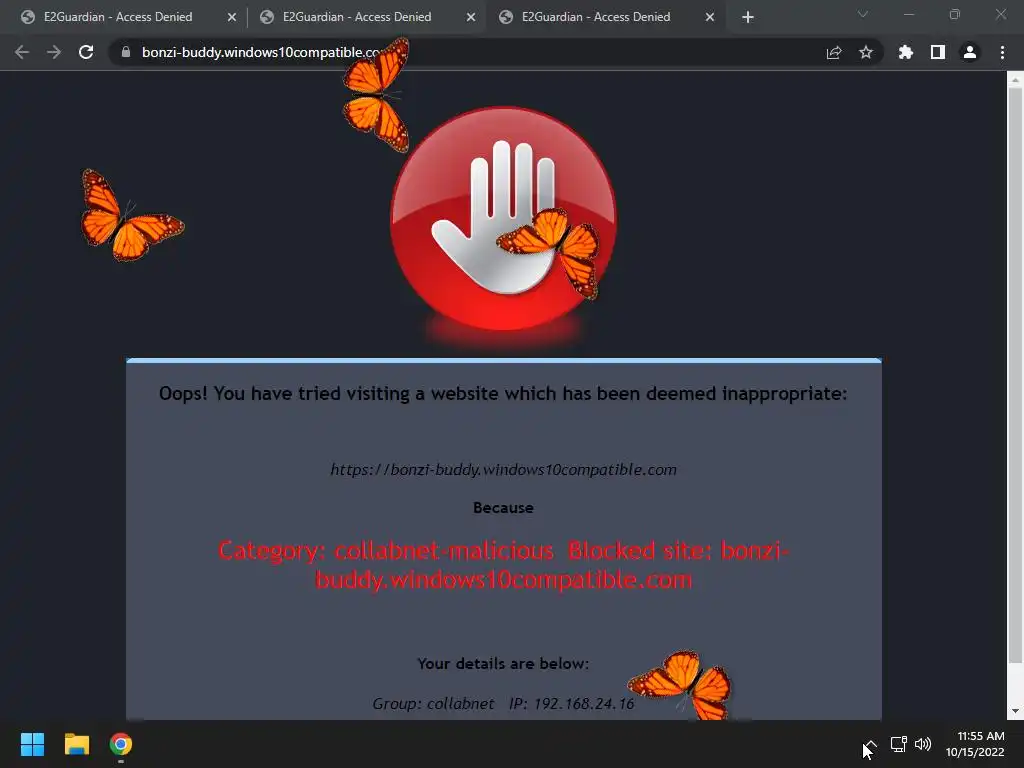The image size is (1024, 768).
Task: Click the scrollbar down arrow
Action: (x=1015, y=711)
